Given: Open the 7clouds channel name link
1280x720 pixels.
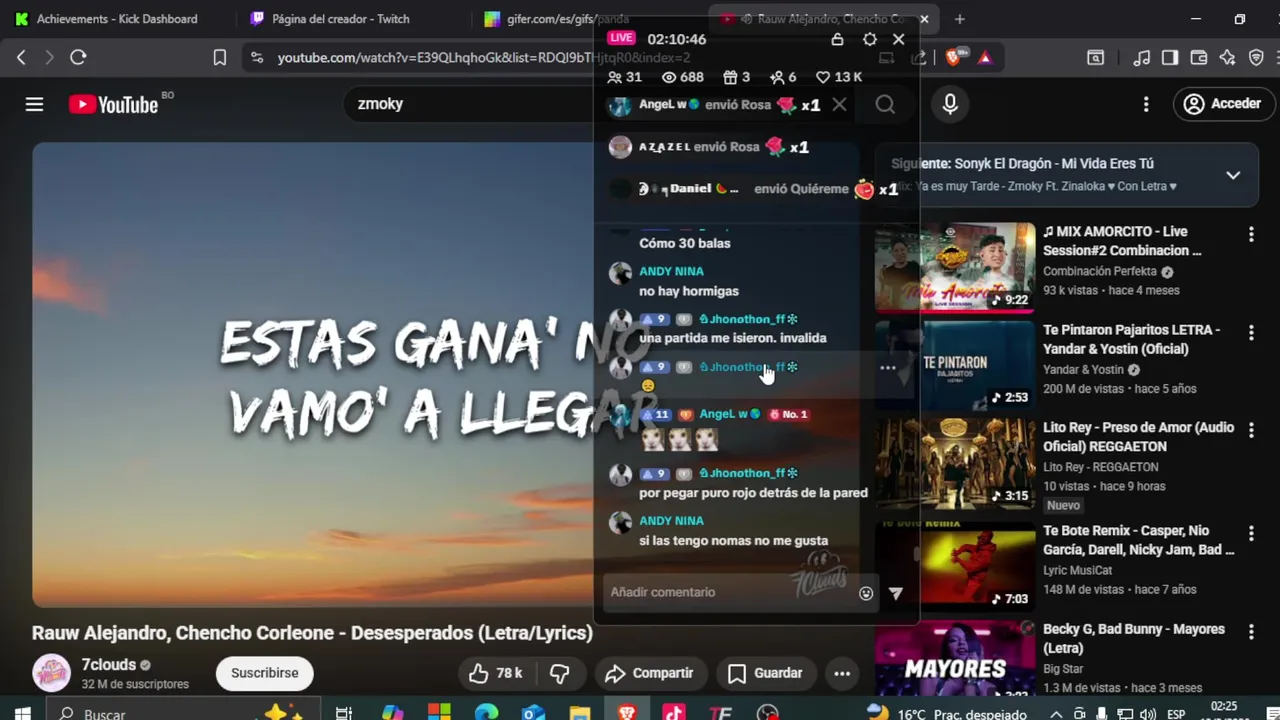Looking at the screenshot, I should tap(108, 665).
